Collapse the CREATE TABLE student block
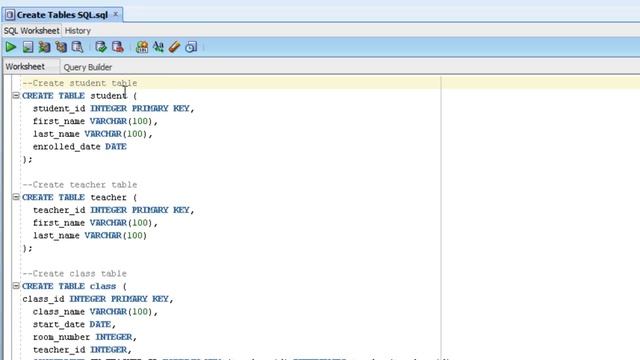 (16, 96)
